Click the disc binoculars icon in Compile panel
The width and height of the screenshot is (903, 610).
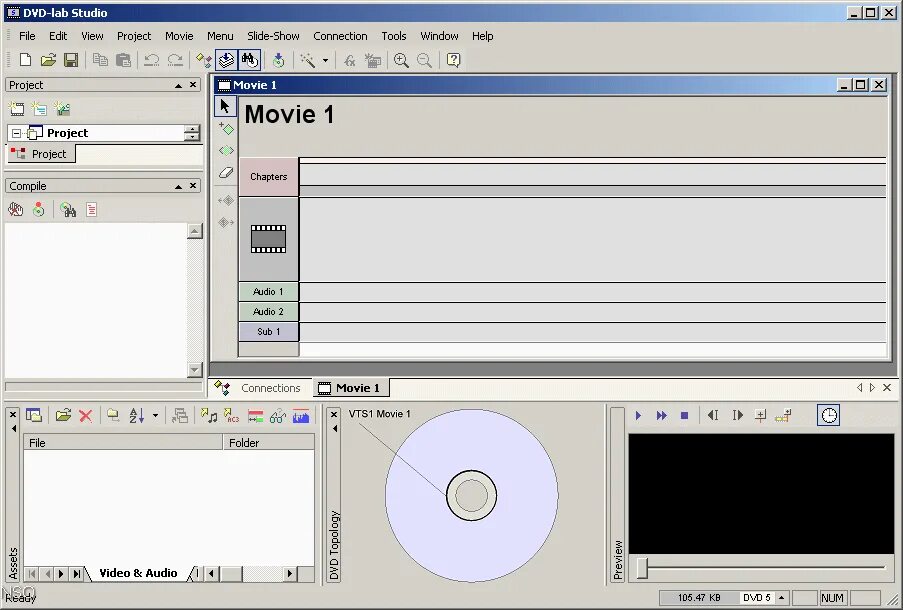coord(68,210)
